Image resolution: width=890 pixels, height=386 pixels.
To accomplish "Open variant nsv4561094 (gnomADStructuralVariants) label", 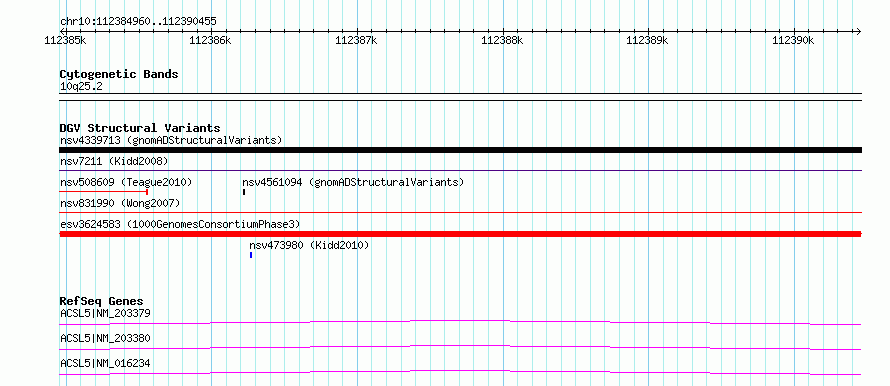I will (353, 182).
